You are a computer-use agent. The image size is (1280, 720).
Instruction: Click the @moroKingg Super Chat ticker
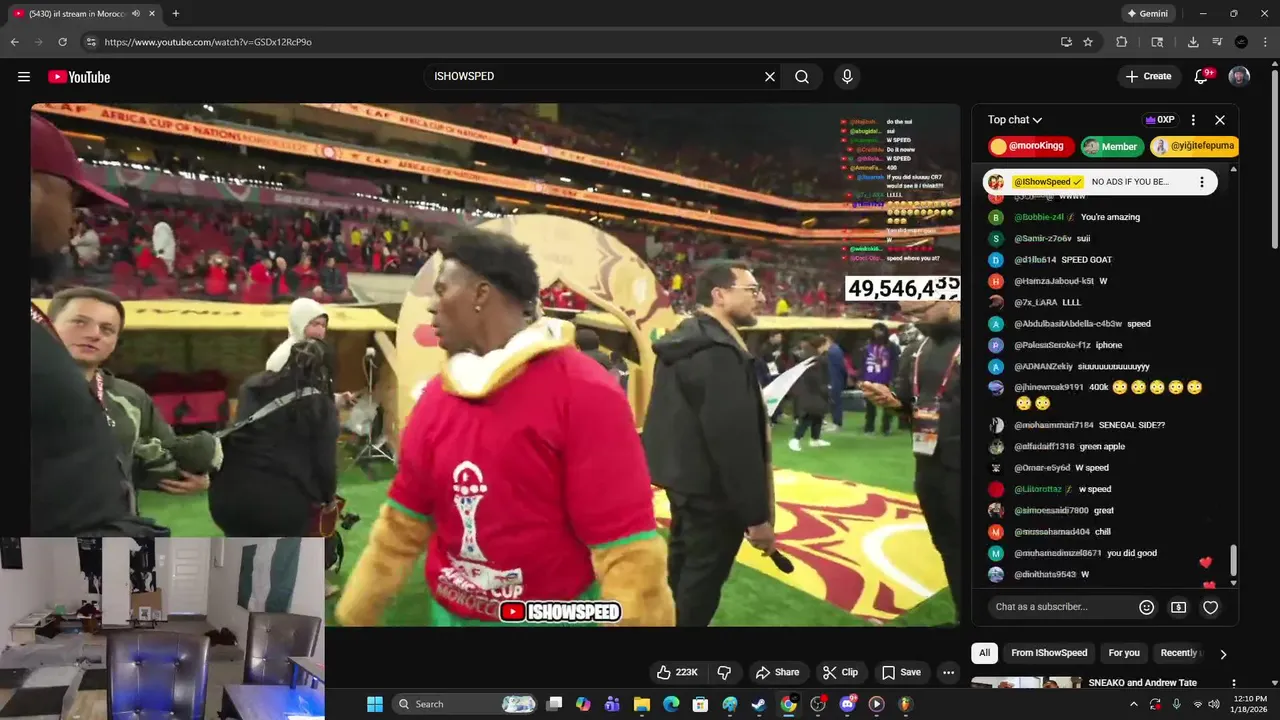click(x=1031, y=146)
